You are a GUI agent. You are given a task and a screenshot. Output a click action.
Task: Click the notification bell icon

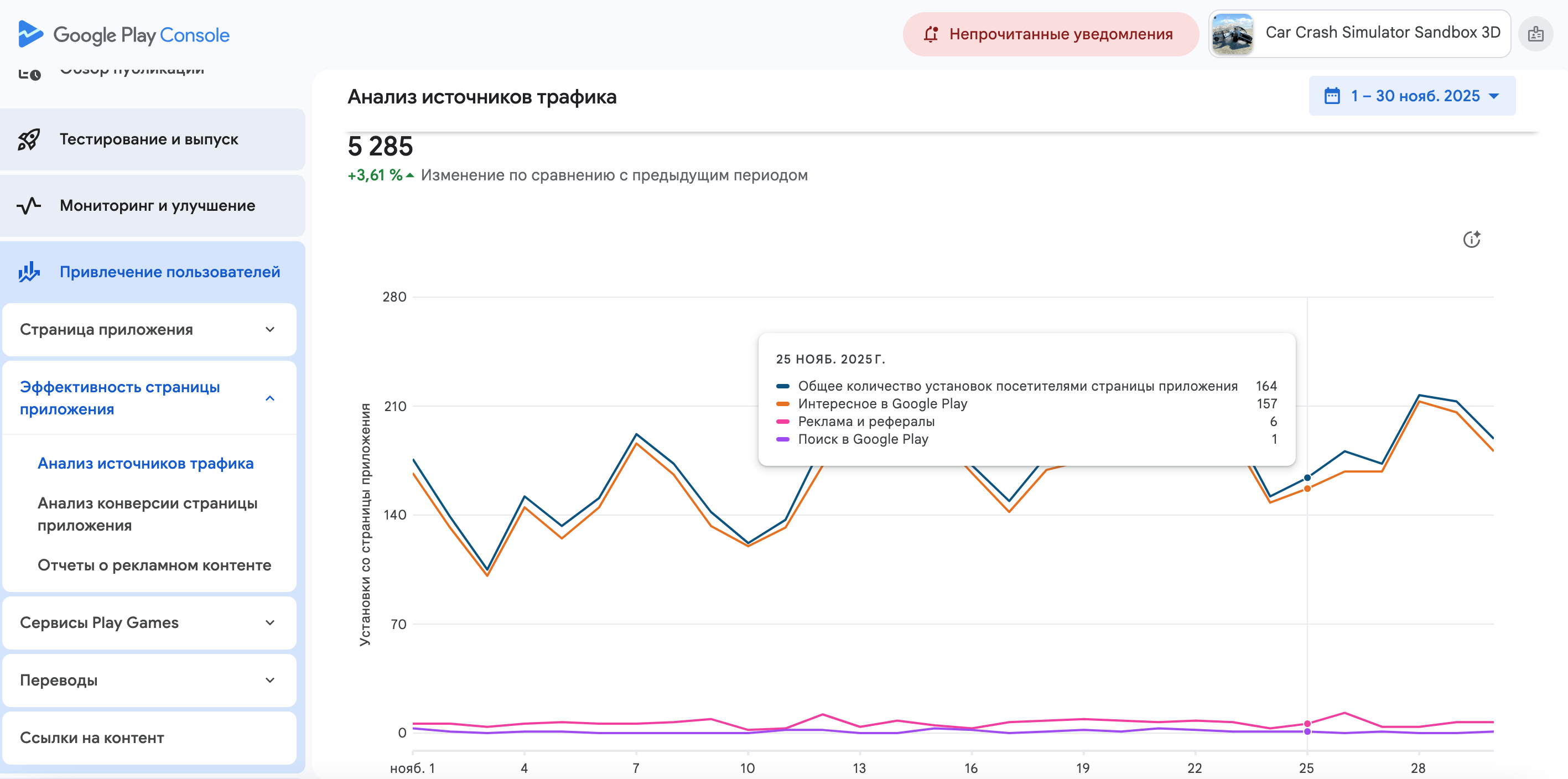931,34
